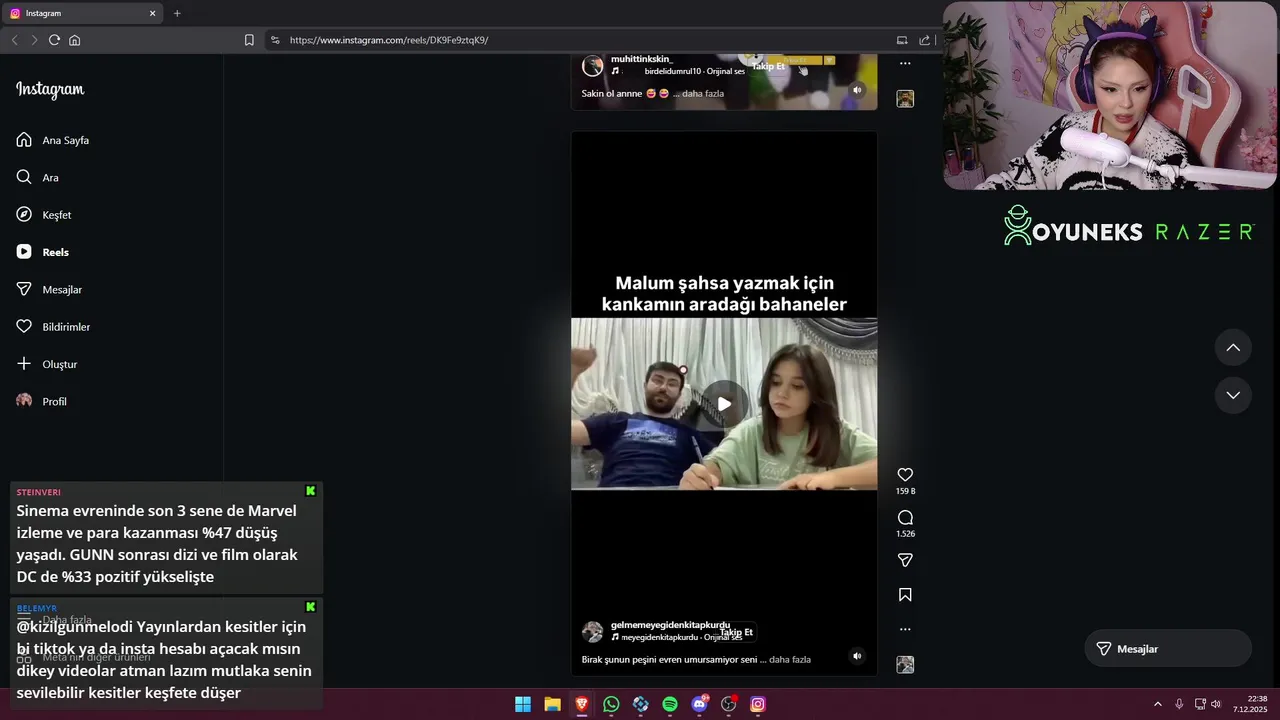
Task: Click gelmemeyegidenkitapkurdu avatar picture
Action: pos(593,632)
